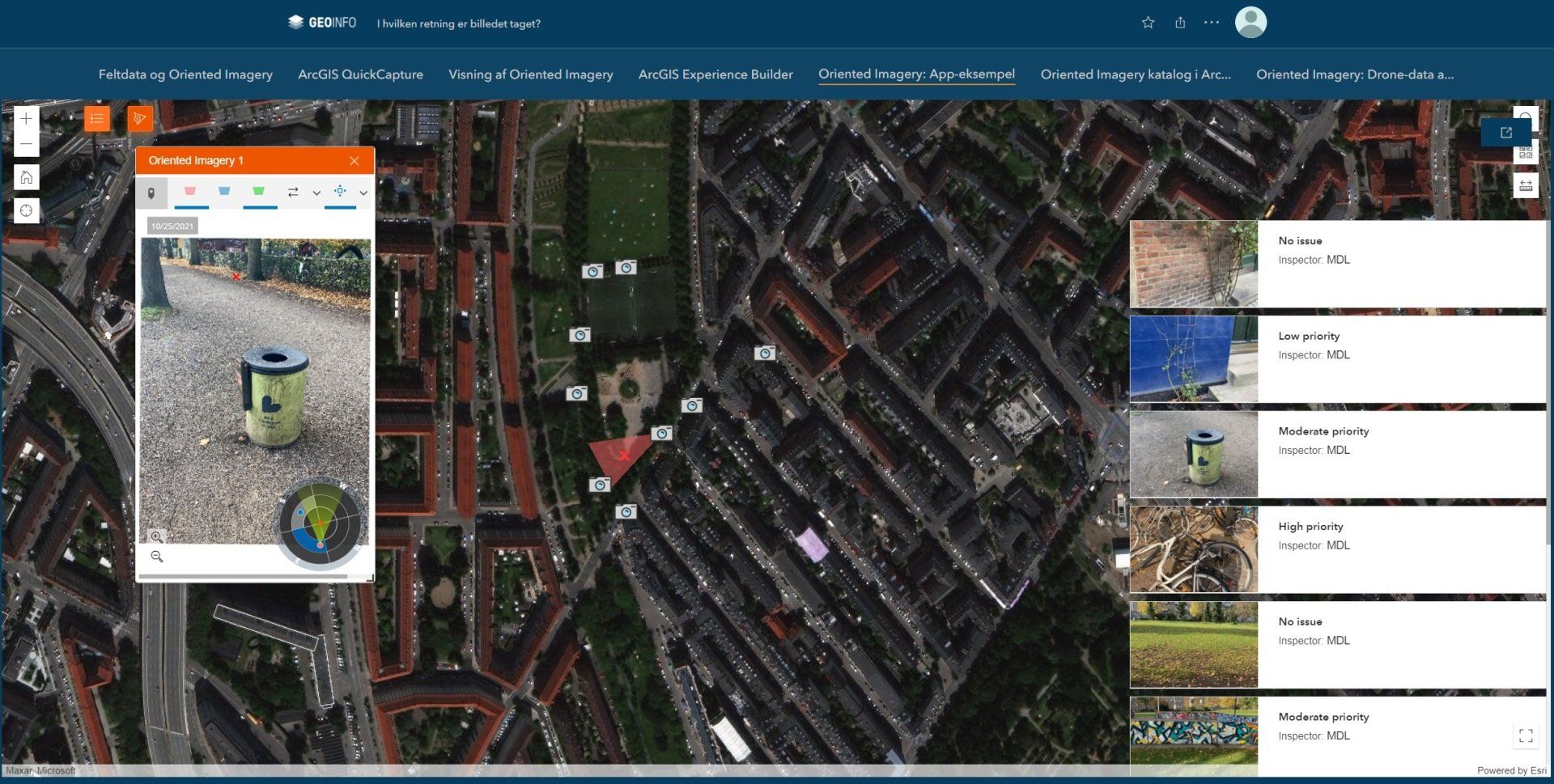Click the trash bin image thumbnail in list
1554x784 pixels.
tap(1193, 454)
